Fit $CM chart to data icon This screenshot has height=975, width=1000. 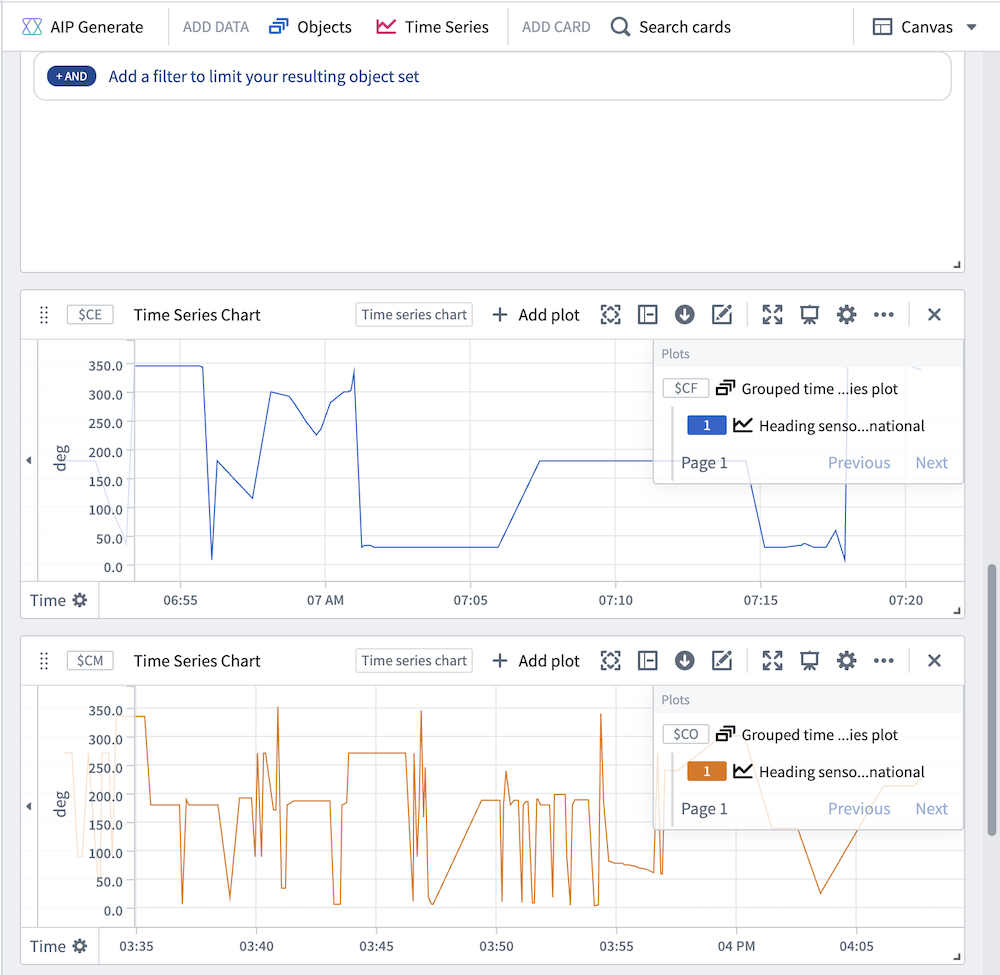tap(610, 661)
